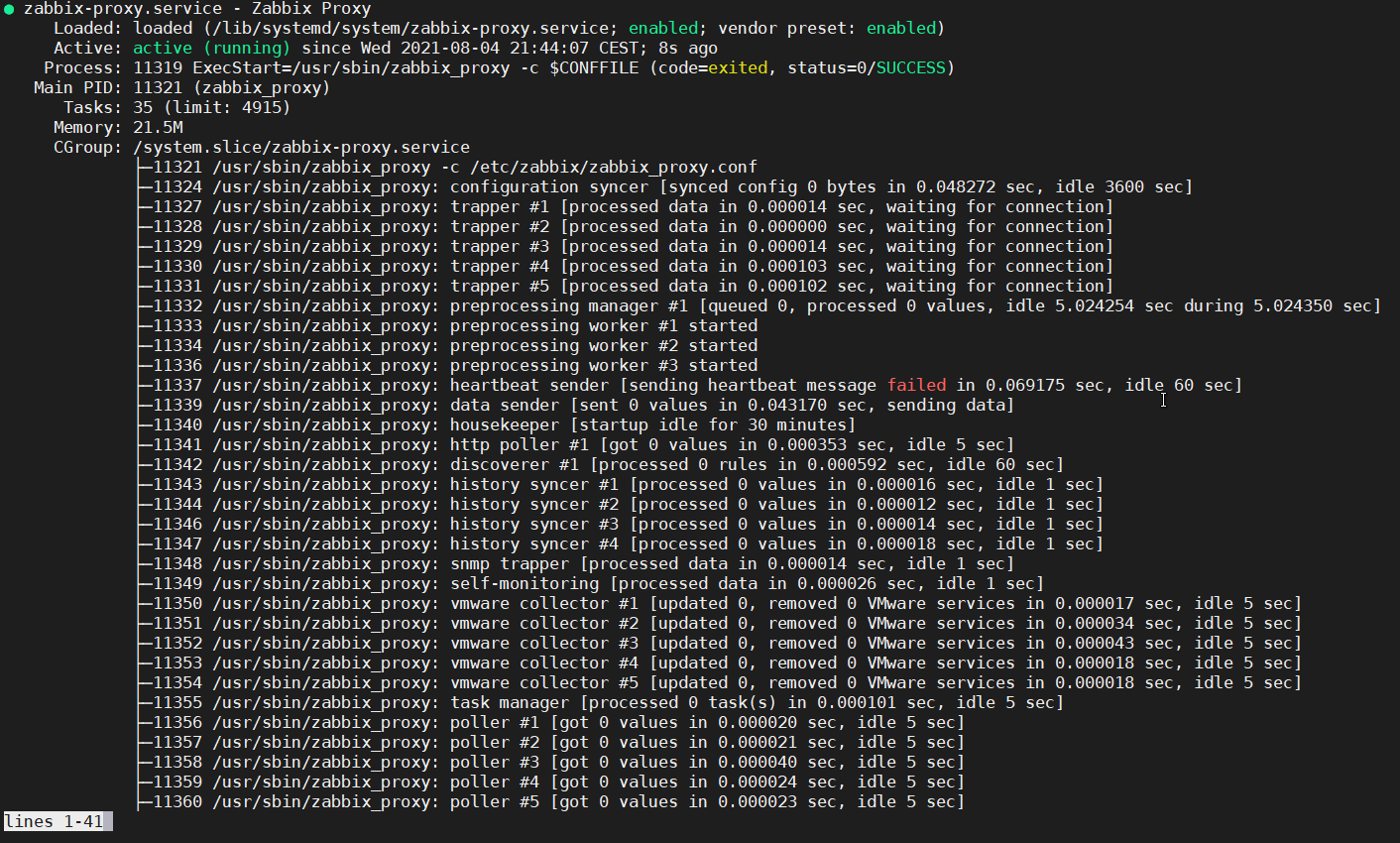This screenshot has width=1400, height=843.
Task: Click the green 'SUCCESS' exit status
Action: click(910, 68)
